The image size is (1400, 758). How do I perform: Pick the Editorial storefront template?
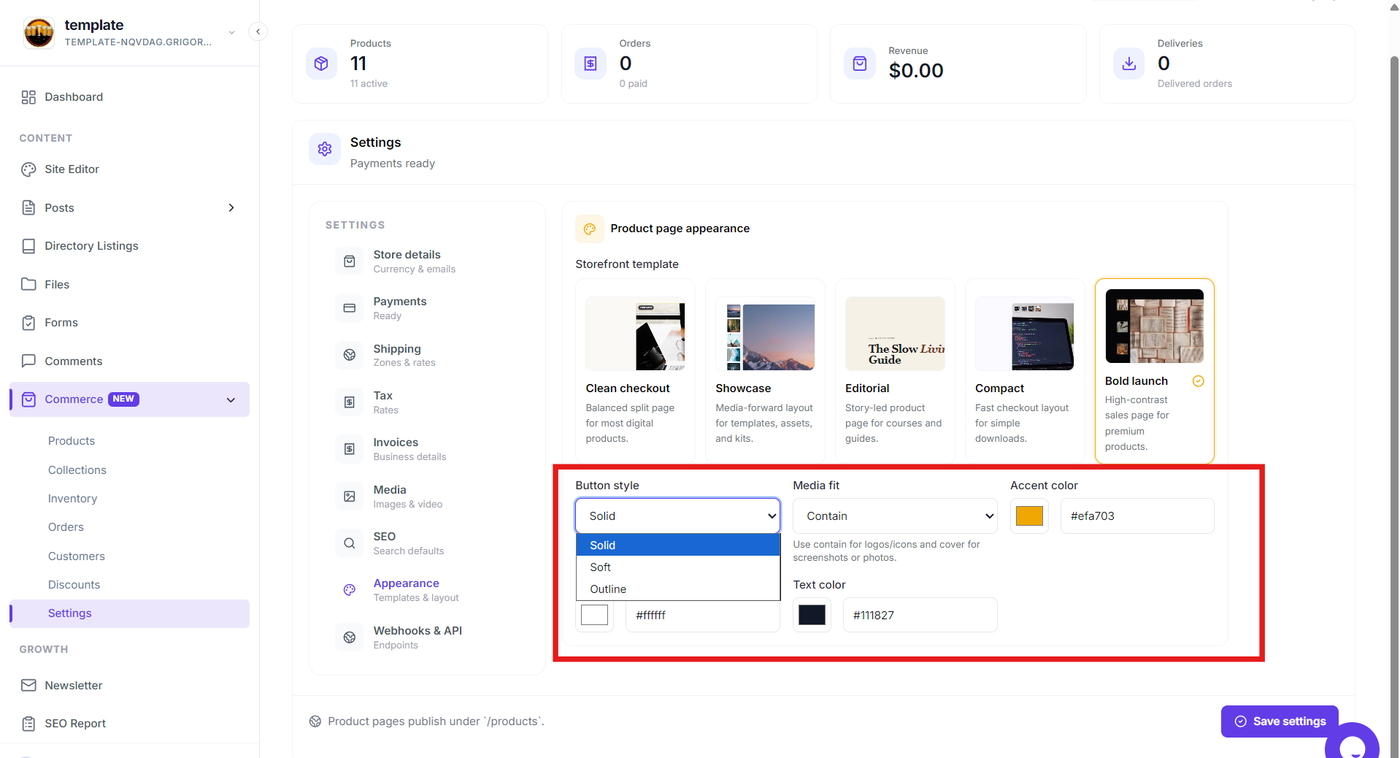point(895,371)
